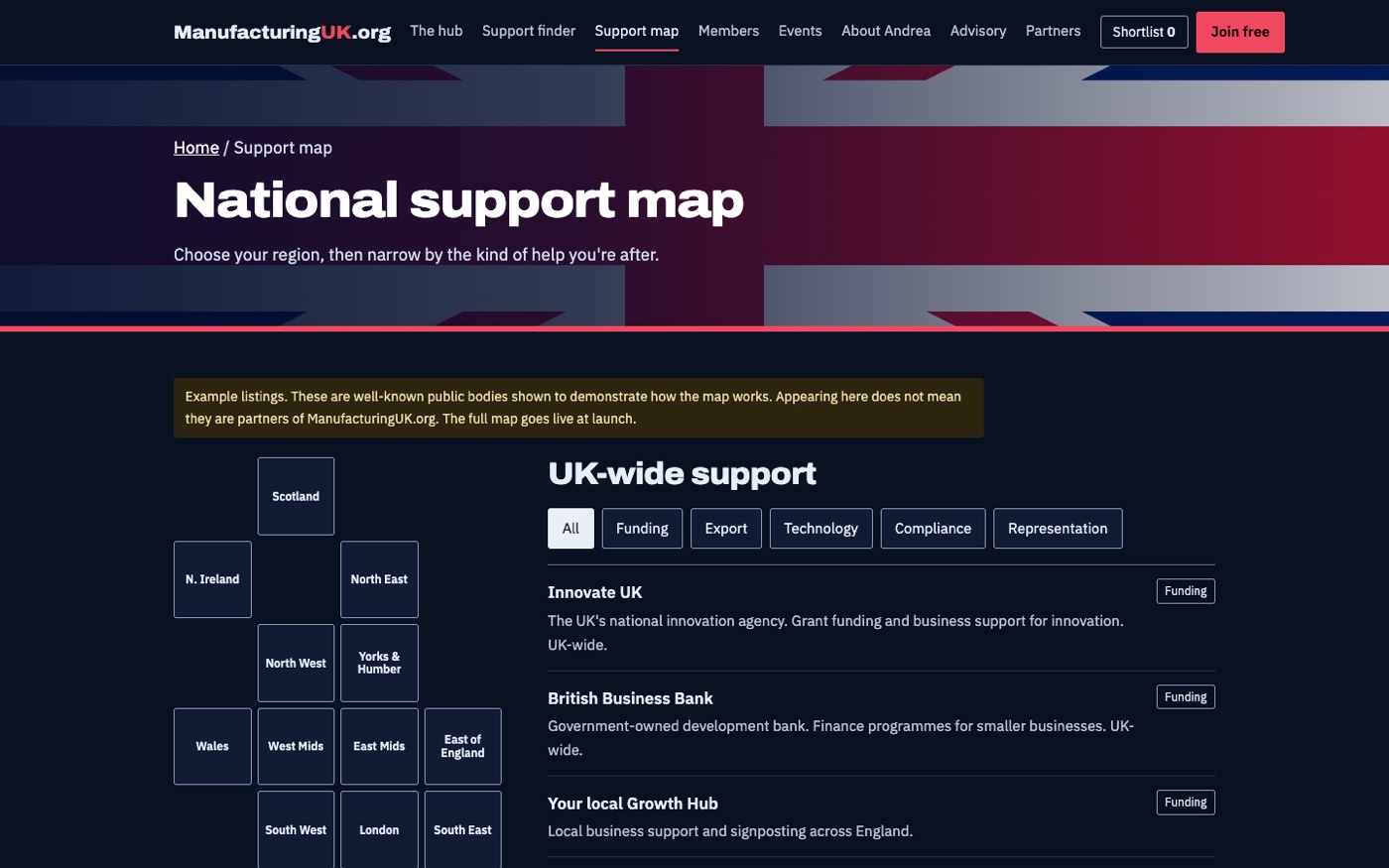The height and width of the screenshot is (868, 1389).
Task: Filter listings by Funding
Action: [x=642, y=529]
